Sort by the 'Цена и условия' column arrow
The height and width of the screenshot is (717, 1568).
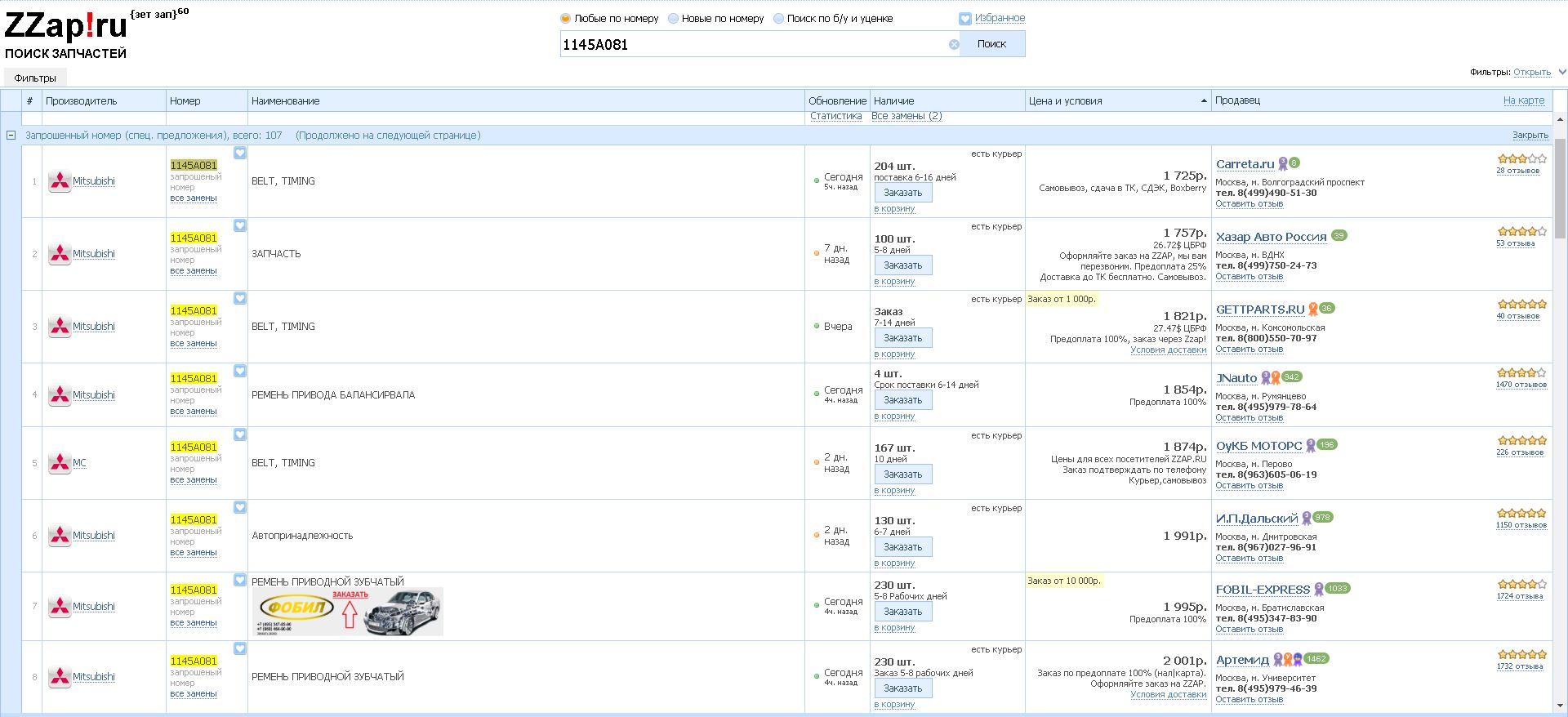point(1204,101)
